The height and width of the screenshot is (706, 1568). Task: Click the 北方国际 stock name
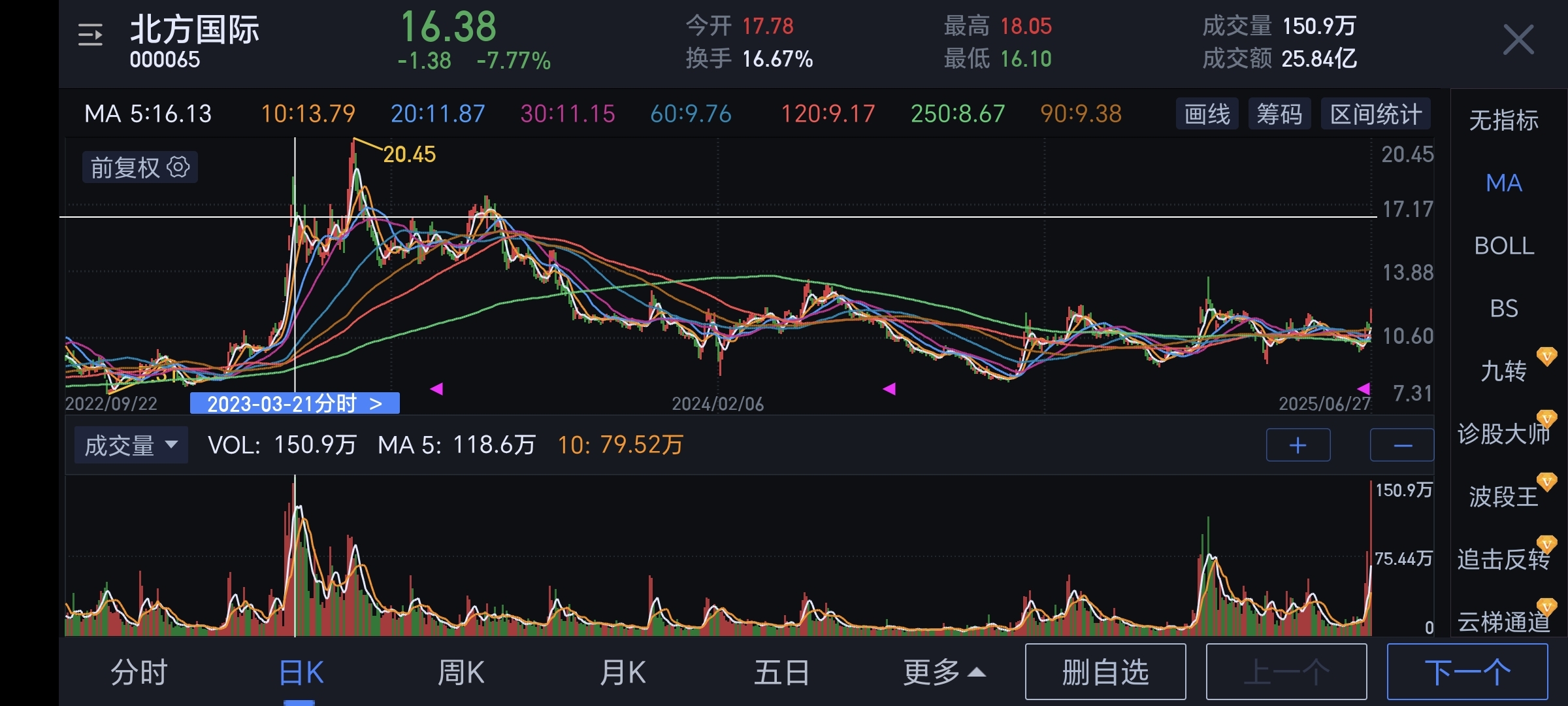pyautogui.click(x=195, y=30)
